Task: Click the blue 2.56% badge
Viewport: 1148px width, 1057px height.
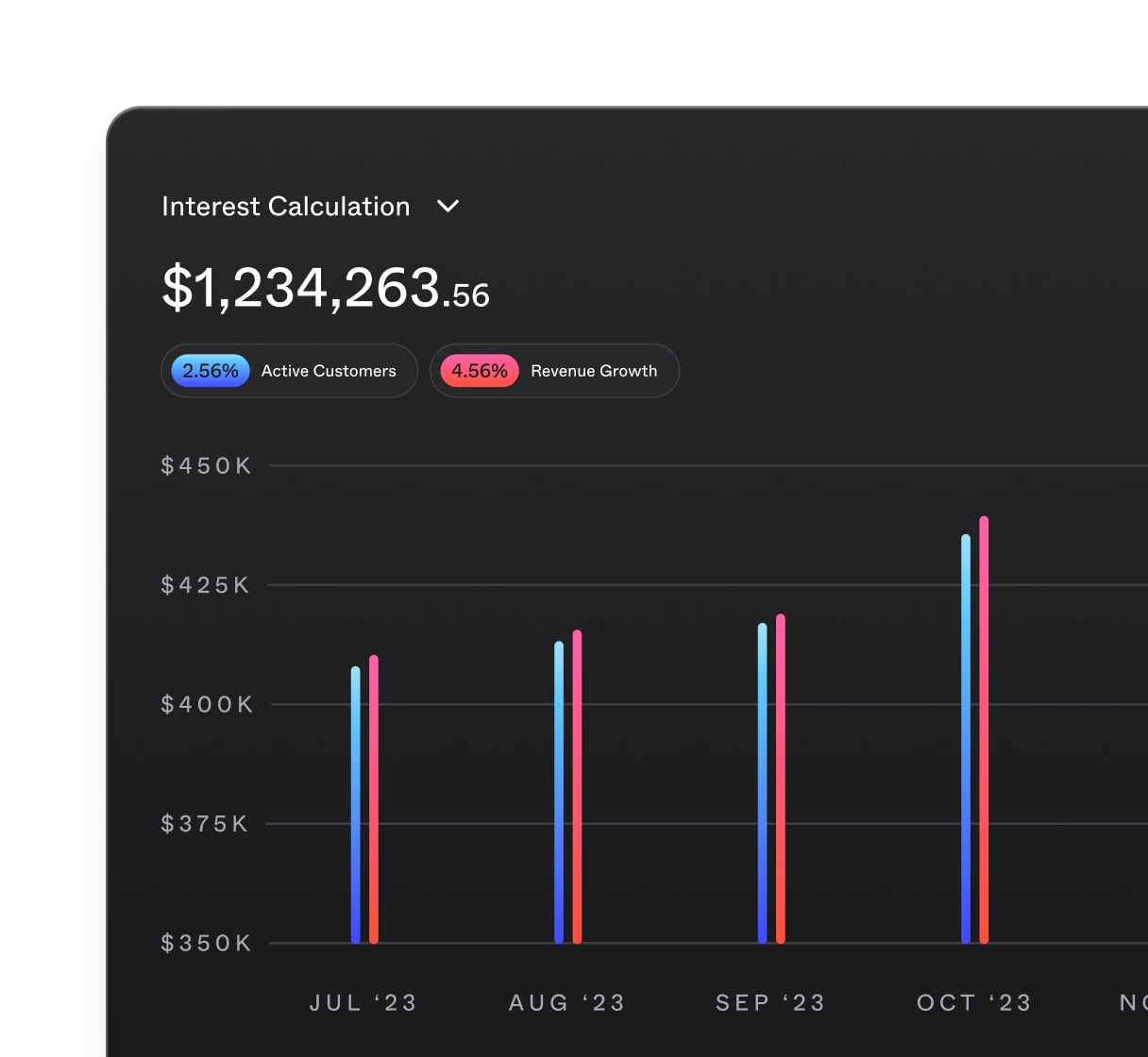Action: click(211, 371)
